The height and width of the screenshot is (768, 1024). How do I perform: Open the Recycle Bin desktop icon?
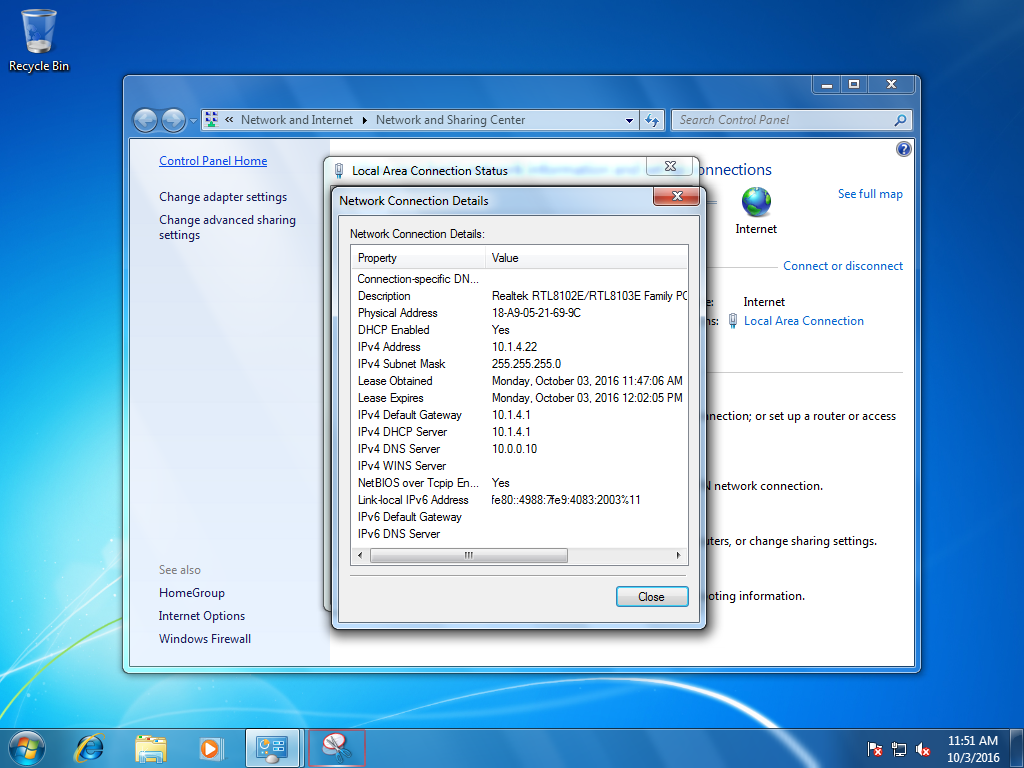coord(39,40)
